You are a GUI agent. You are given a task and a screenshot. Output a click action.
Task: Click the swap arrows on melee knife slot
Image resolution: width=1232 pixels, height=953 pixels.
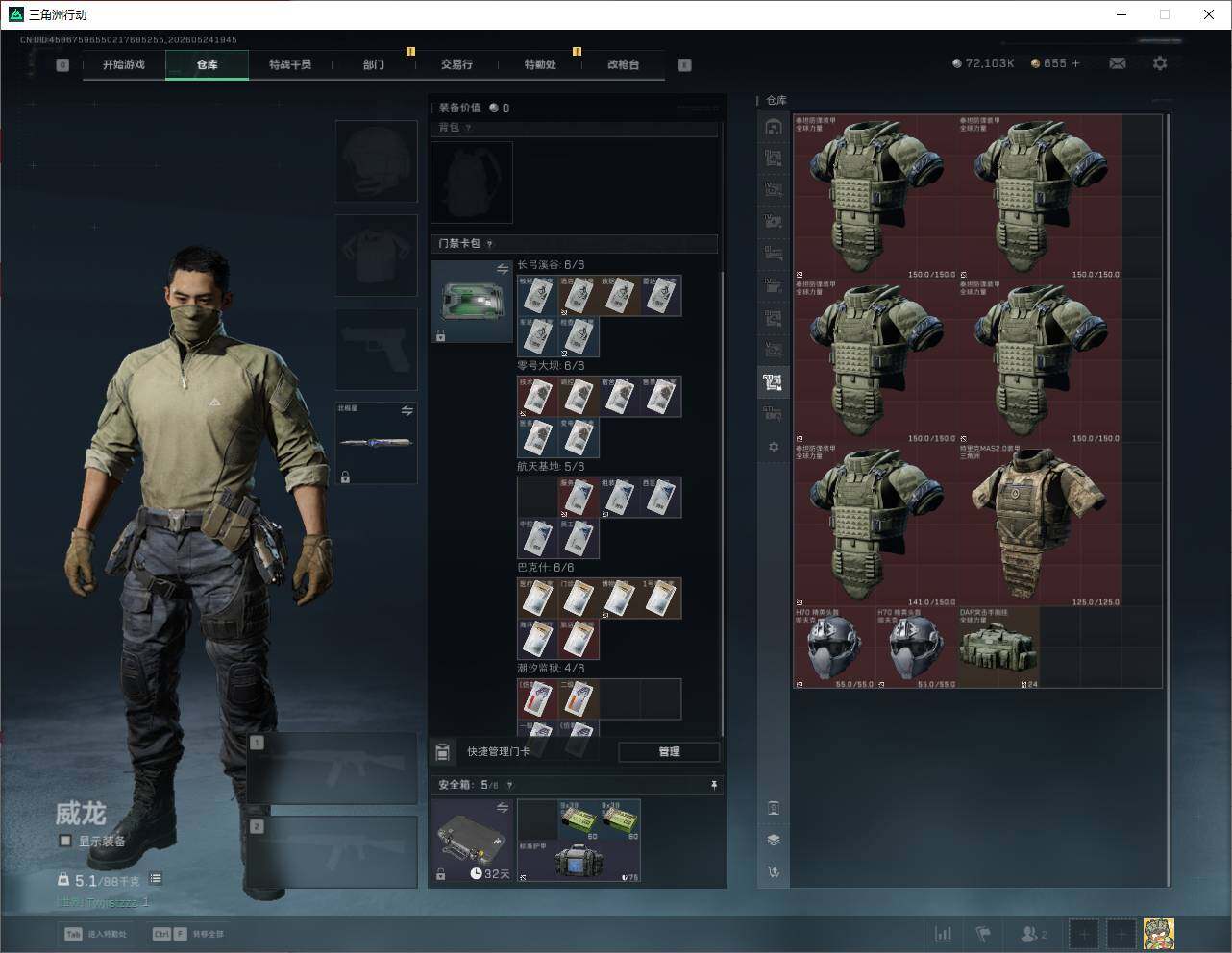click(407, 410)
